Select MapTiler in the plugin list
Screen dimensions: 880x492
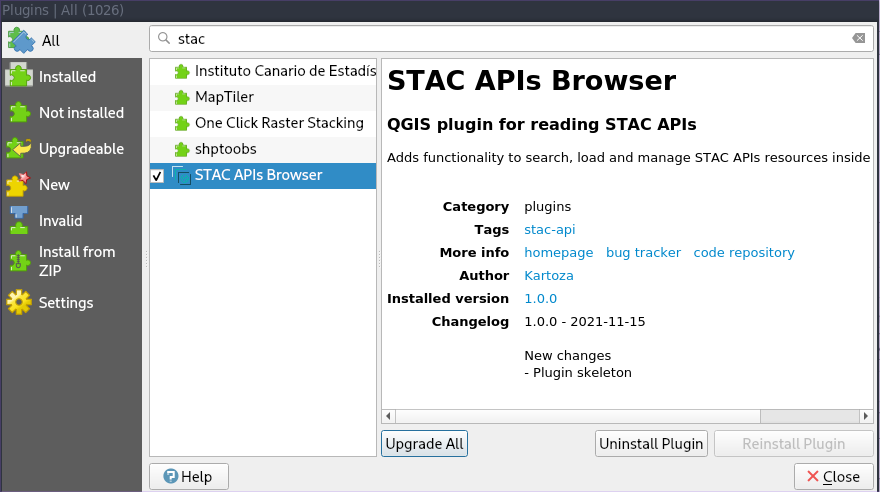263,98
